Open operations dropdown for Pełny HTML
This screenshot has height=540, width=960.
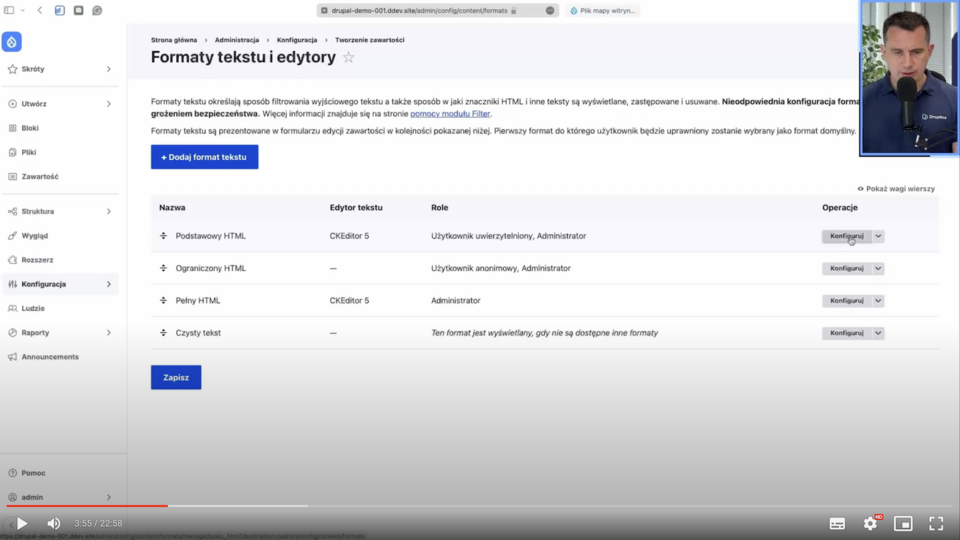(x=878, y=301)
